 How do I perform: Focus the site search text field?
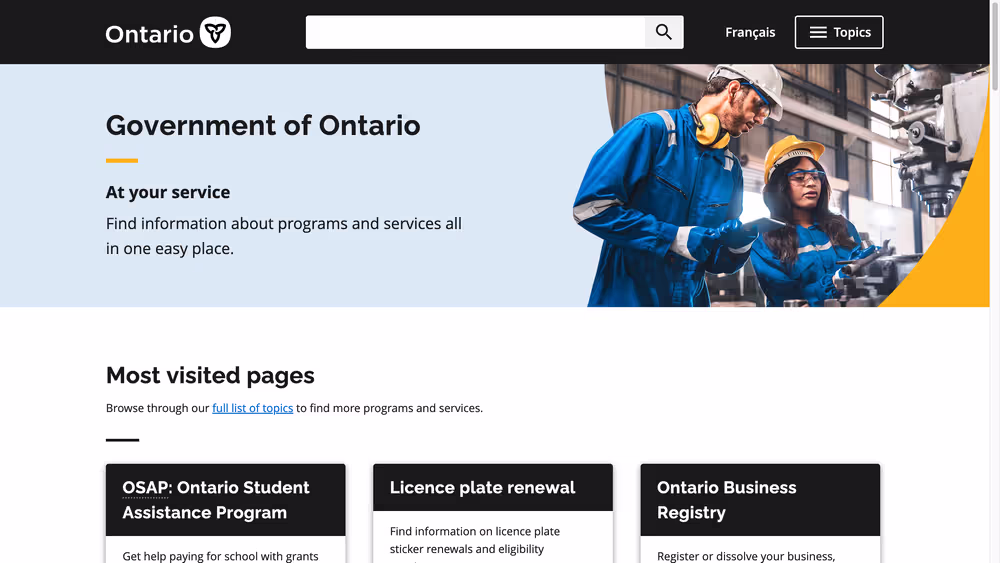click(x=475, y=32)
